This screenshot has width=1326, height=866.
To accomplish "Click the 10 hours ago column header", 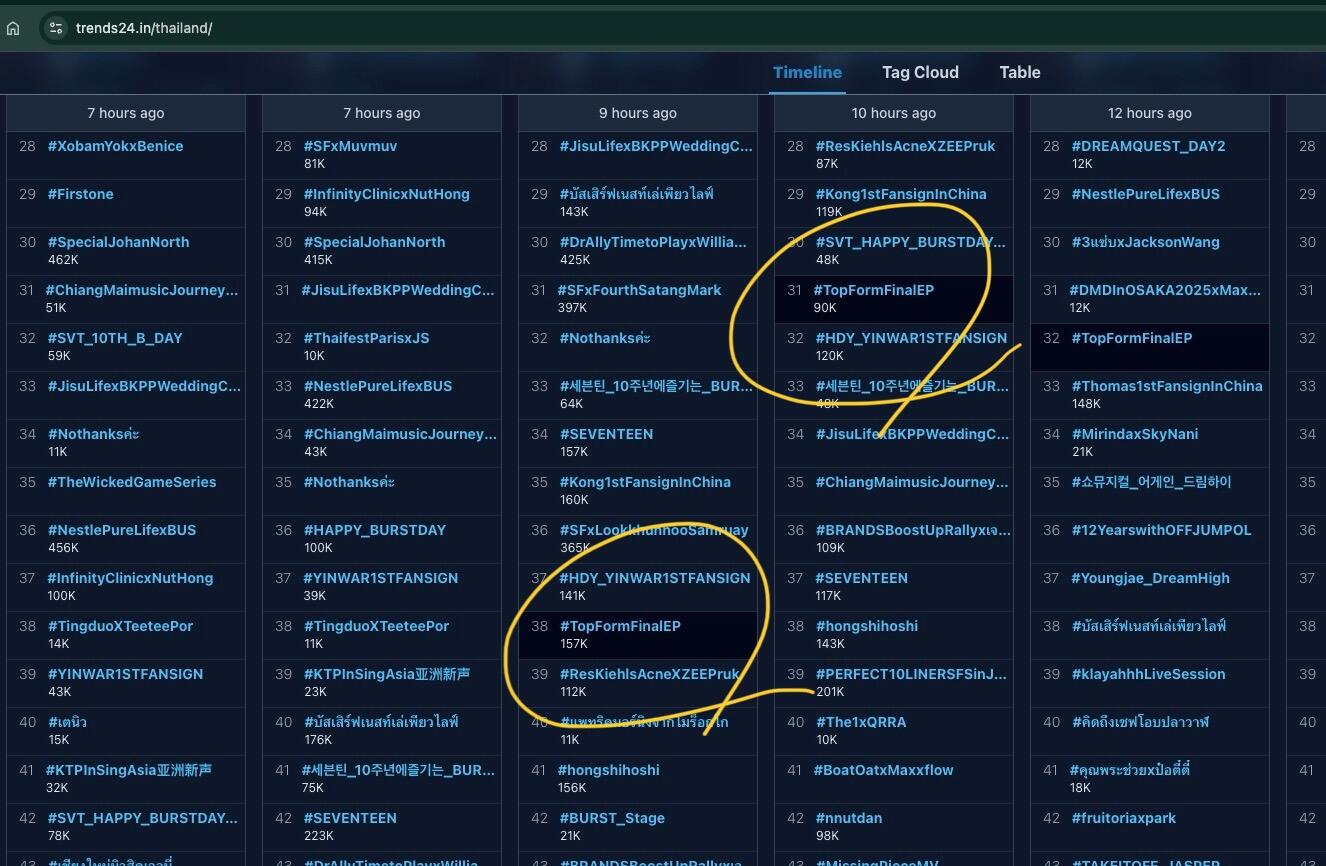I will (894, 113).
